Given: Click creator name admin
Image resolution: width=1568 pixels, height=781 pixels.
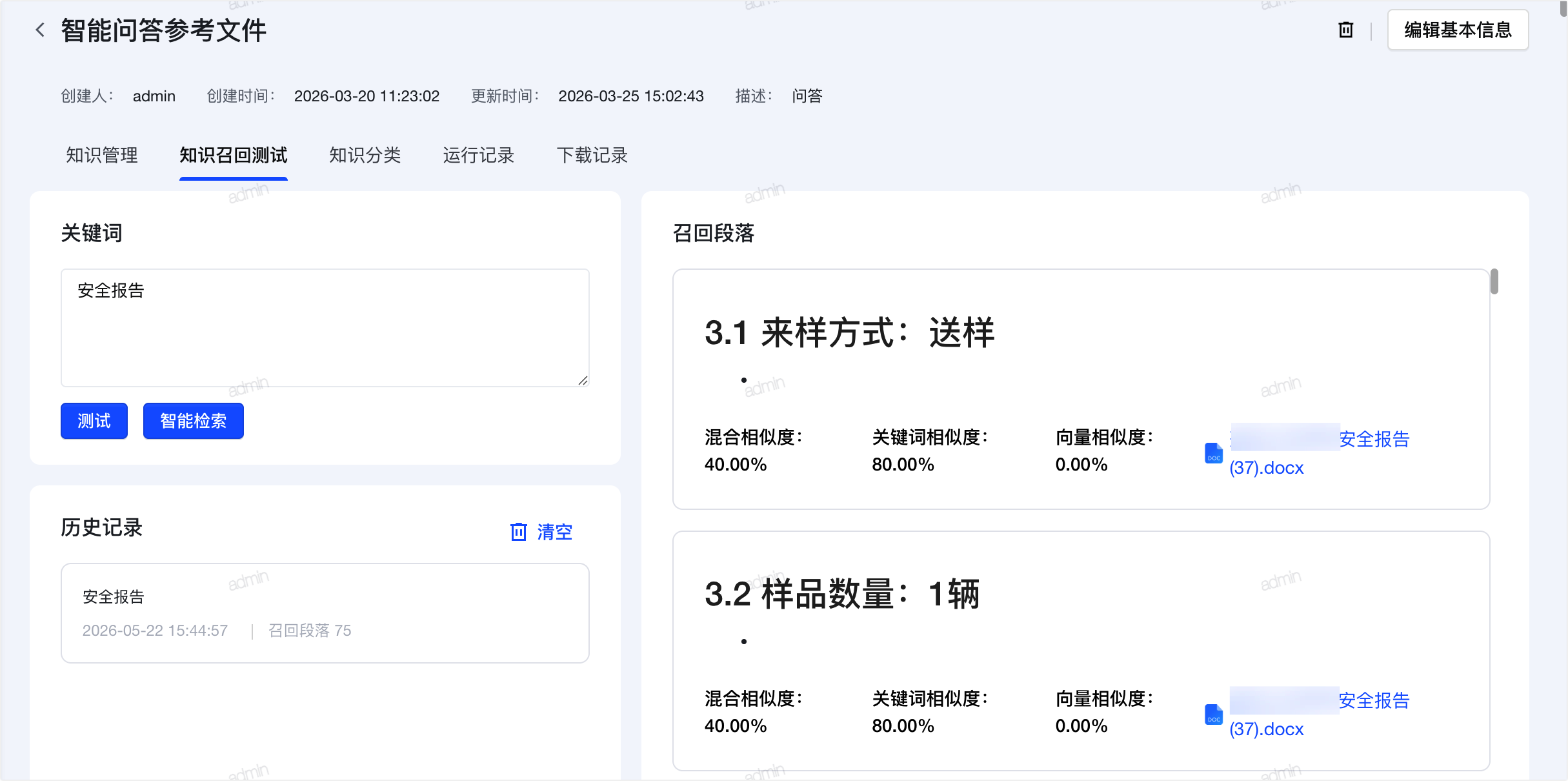Looking at the screenshot, I should point(154,96).
